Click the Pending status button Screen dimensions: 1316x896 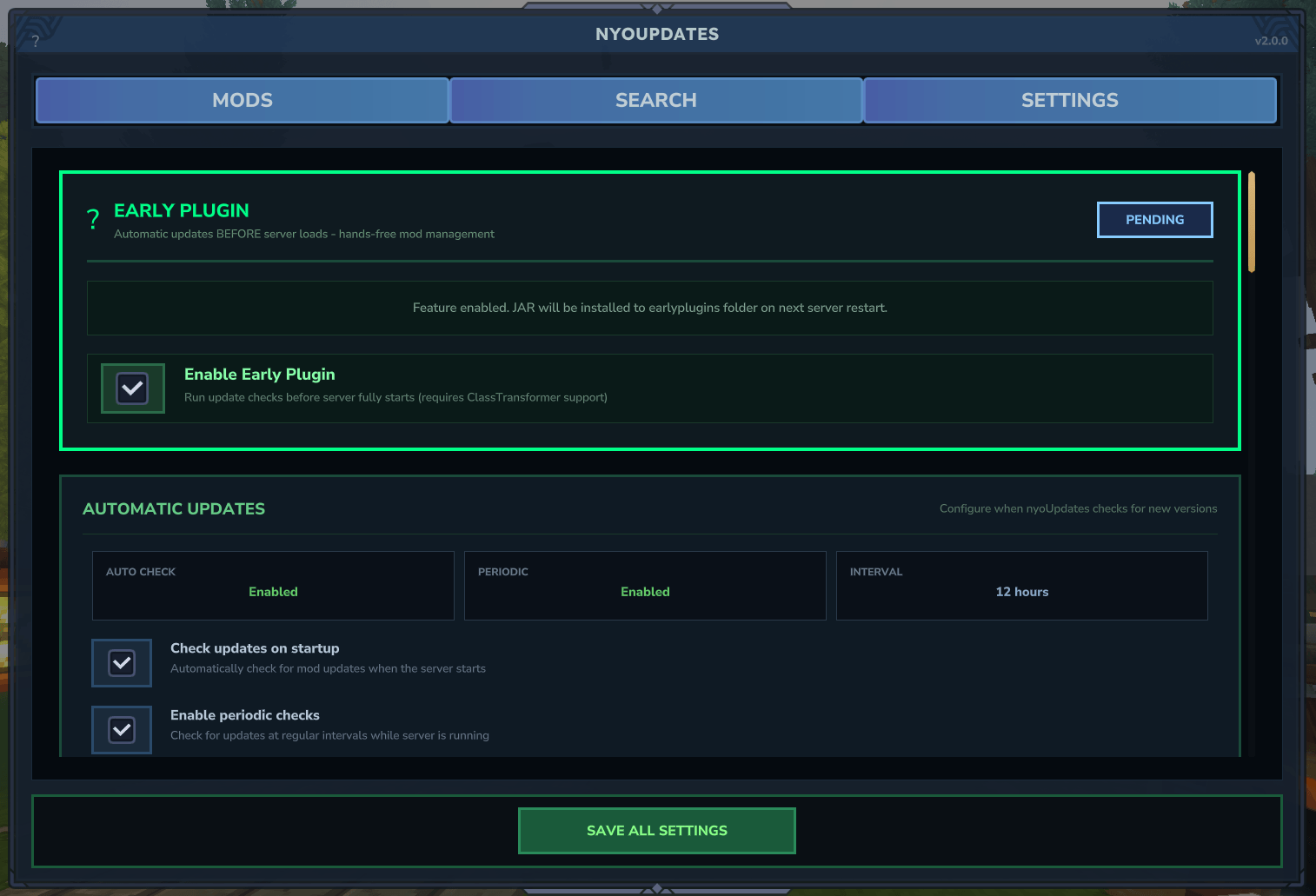[1154, 220]
